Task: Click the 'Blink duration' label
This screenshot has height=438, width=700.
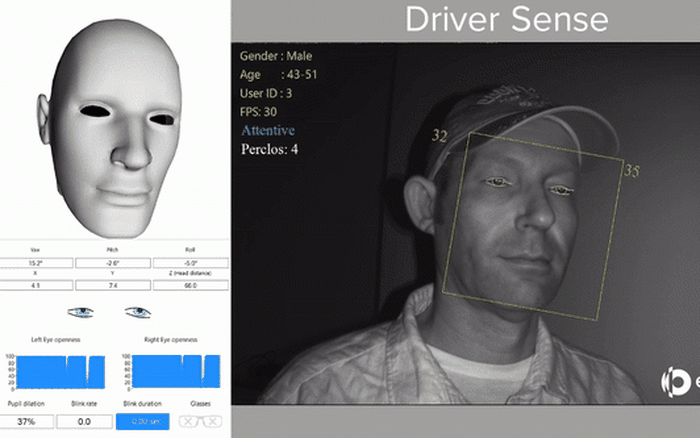Action: click(142, 404)
